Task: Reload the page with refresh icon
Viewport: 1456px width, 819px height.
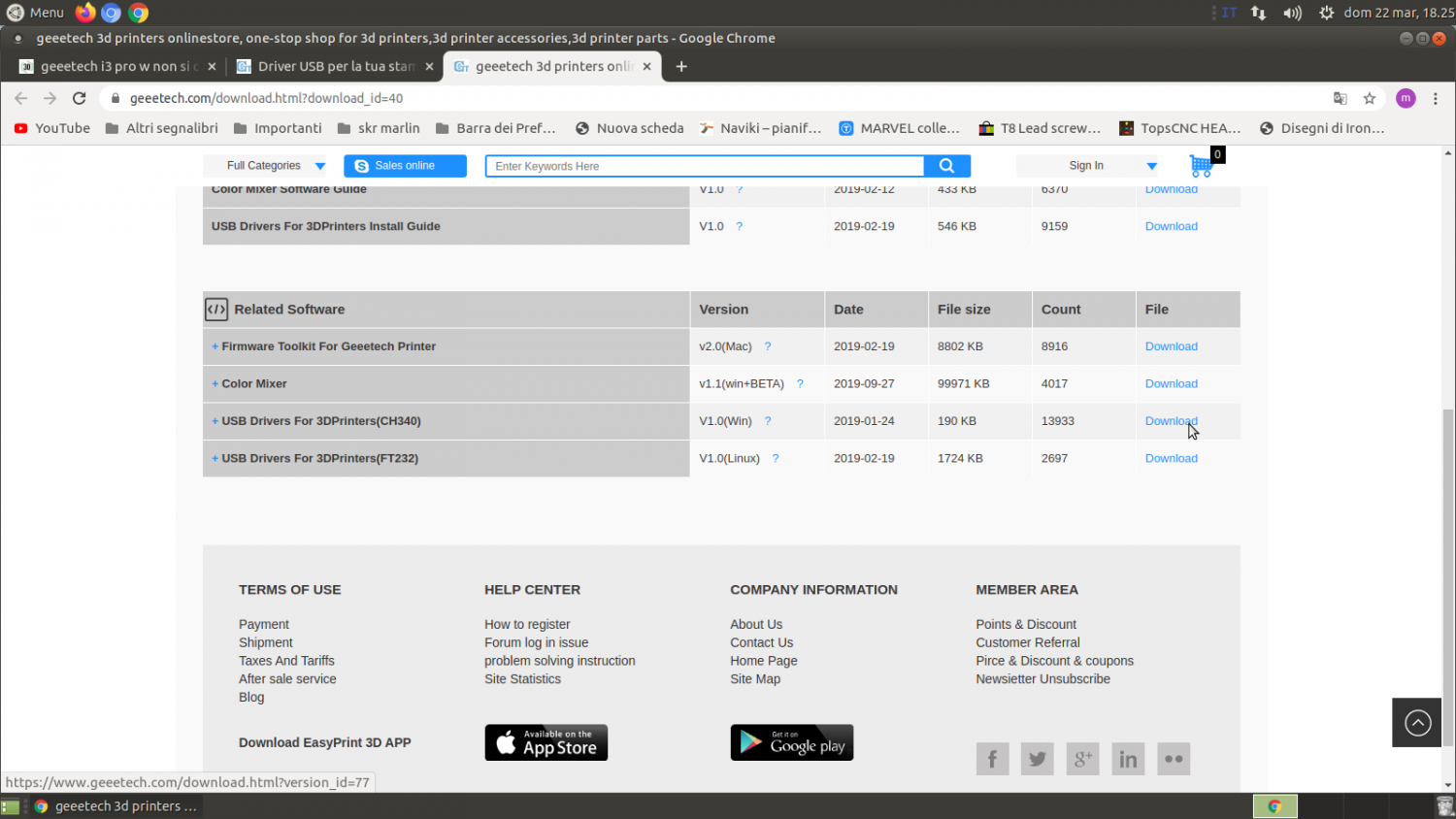Action: point(80,98)
